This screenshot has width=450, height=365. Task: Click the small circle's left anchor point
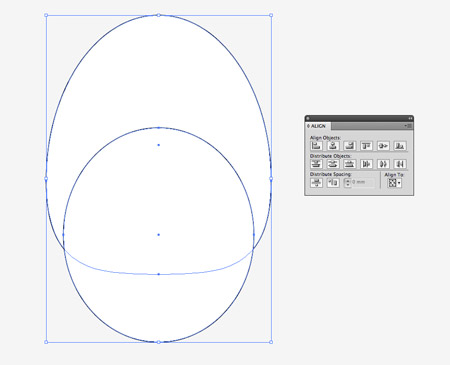point(63,235)
